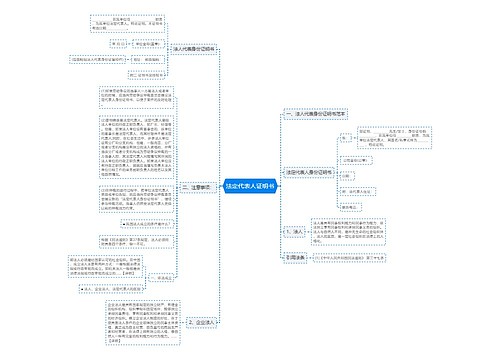Select the 法人代表身份证明书 node at top left
This screenshot has height=360, width=500.
194,49
